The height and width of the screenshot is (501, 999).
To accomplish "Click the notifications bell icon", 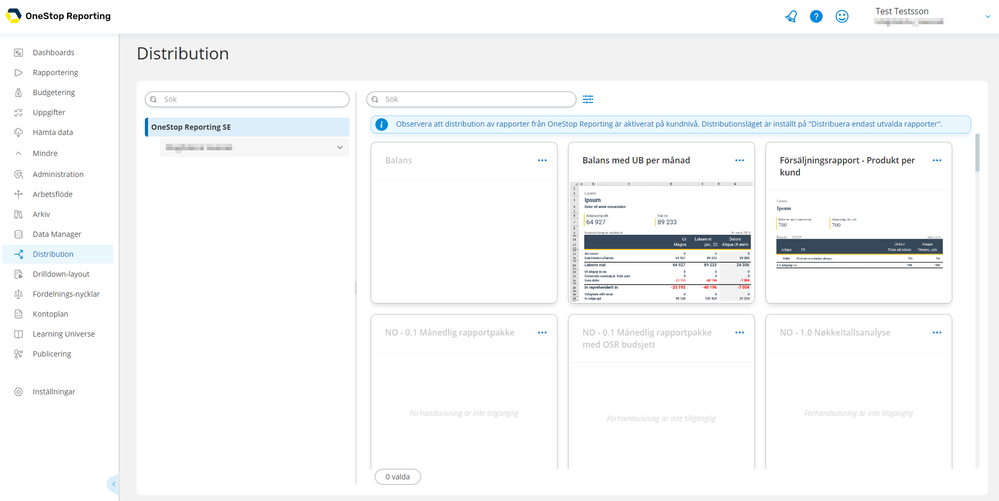I will [x=791, y=17].
